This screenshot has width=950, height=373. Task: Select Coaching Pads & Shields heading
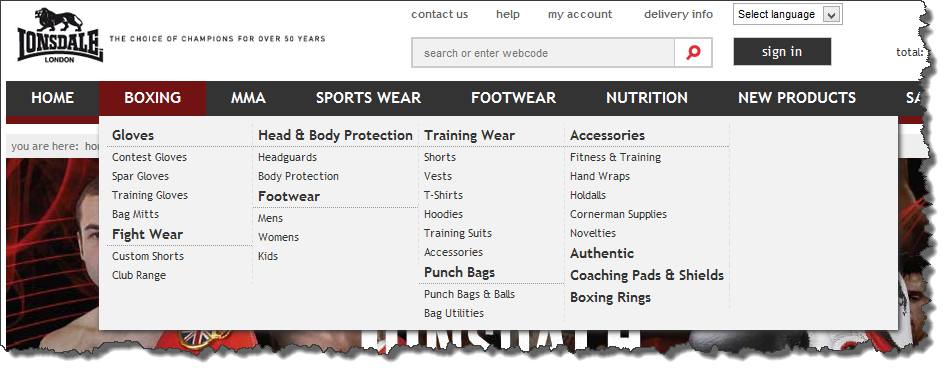(x=647, y=276)
